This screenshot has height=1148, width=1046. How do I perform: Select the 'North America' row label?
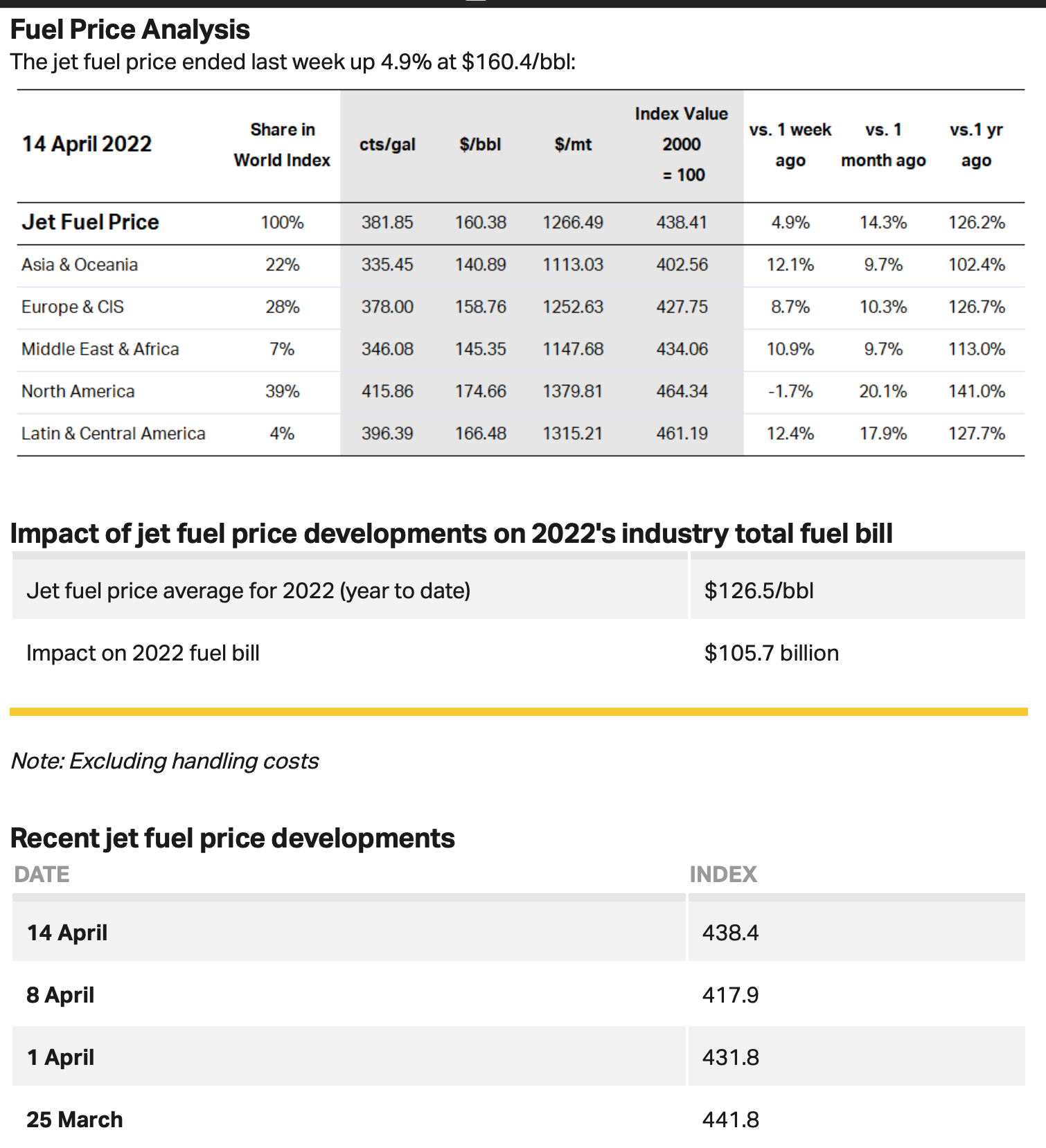(x=78, y=391)
